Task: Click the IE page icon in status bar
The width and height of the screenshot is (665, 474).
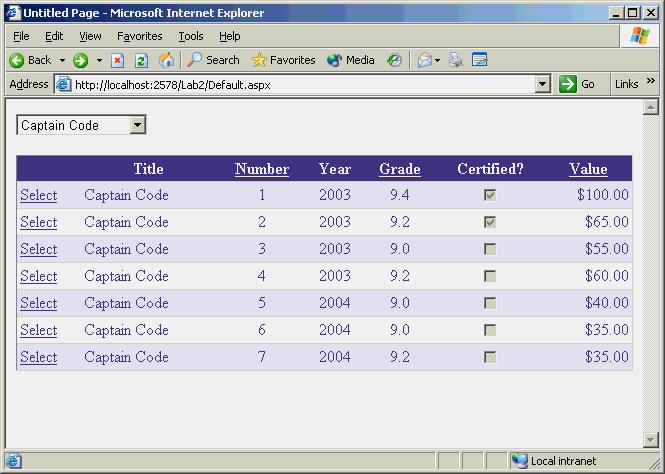Action: pyautogui.click(x=14, y=461)
